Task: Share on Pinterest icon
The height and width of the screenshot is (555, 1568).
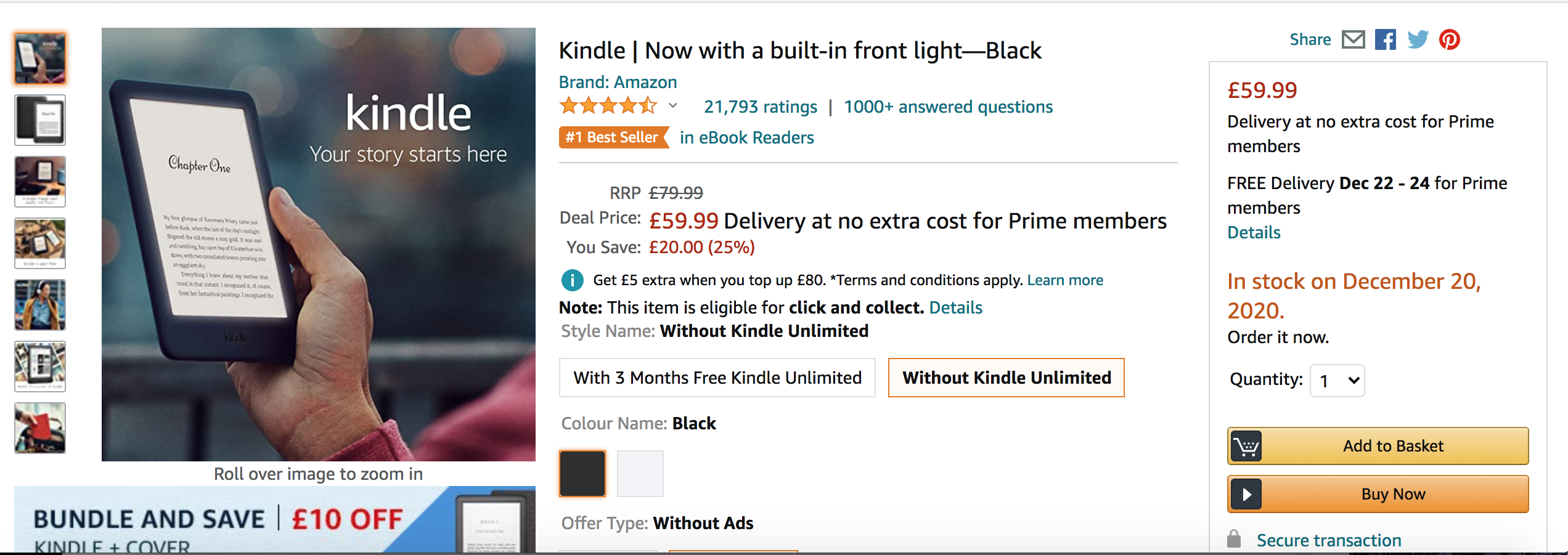Action: pos(1450,40)
